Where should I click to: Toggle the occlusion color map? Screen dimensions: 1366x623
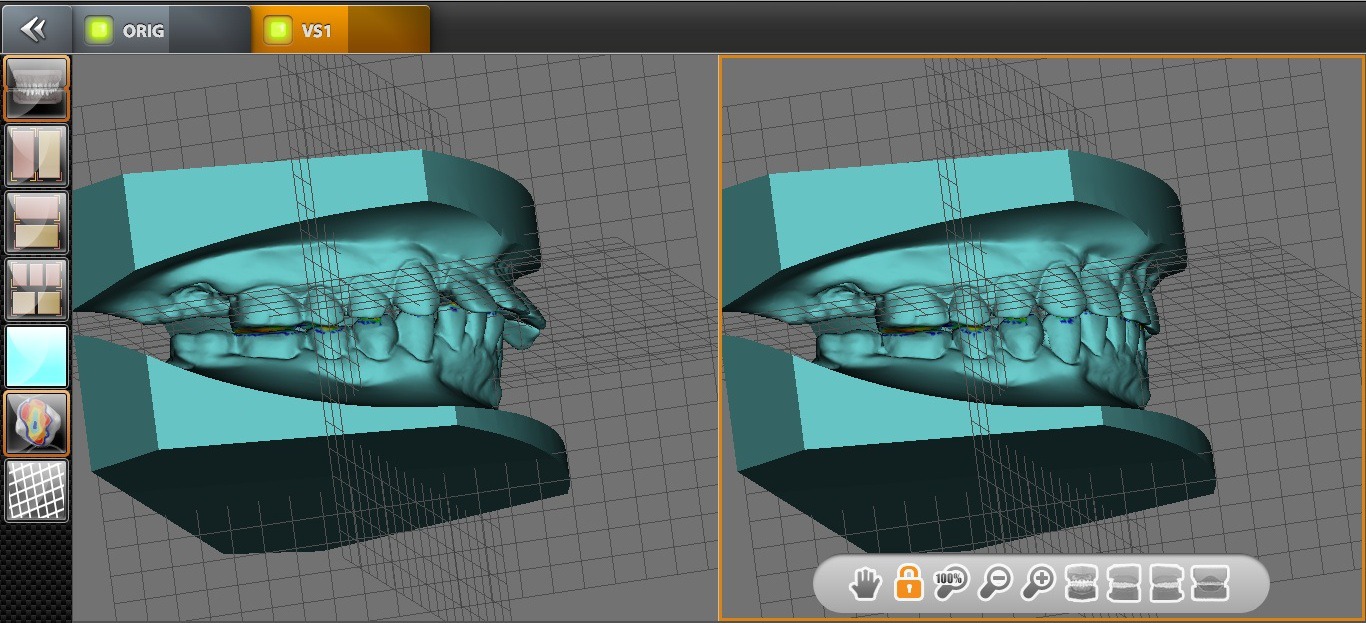click(x=37, y=423)
